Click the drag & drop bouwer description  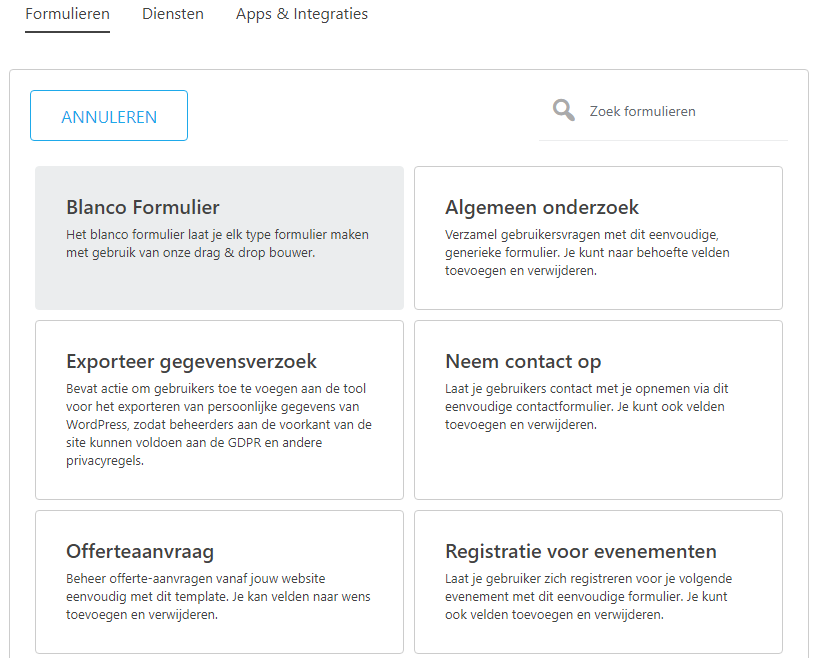217,244
